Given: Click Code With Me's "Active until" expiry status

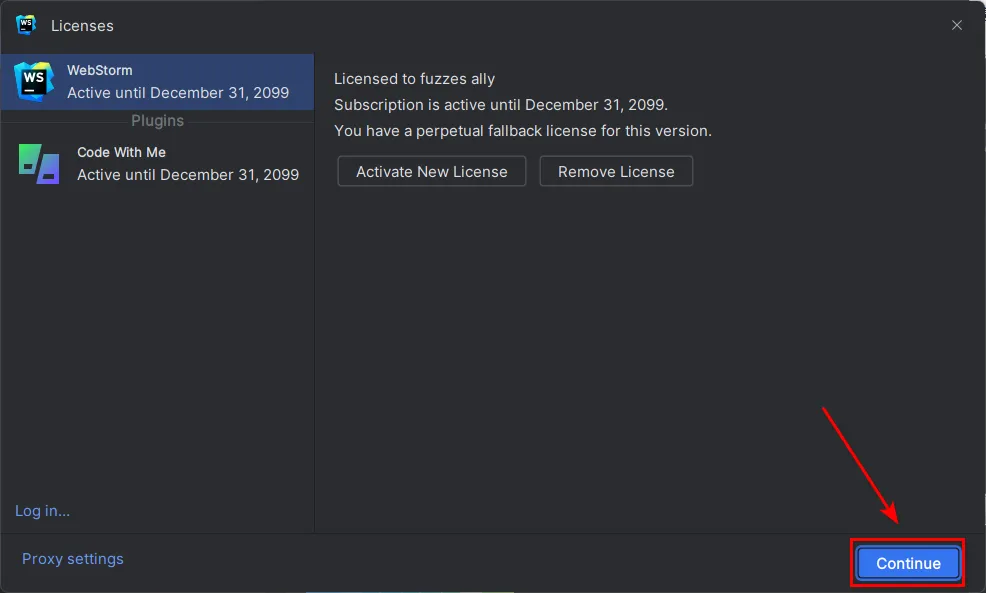Looking at the screenshot, I should pos(188,174).
